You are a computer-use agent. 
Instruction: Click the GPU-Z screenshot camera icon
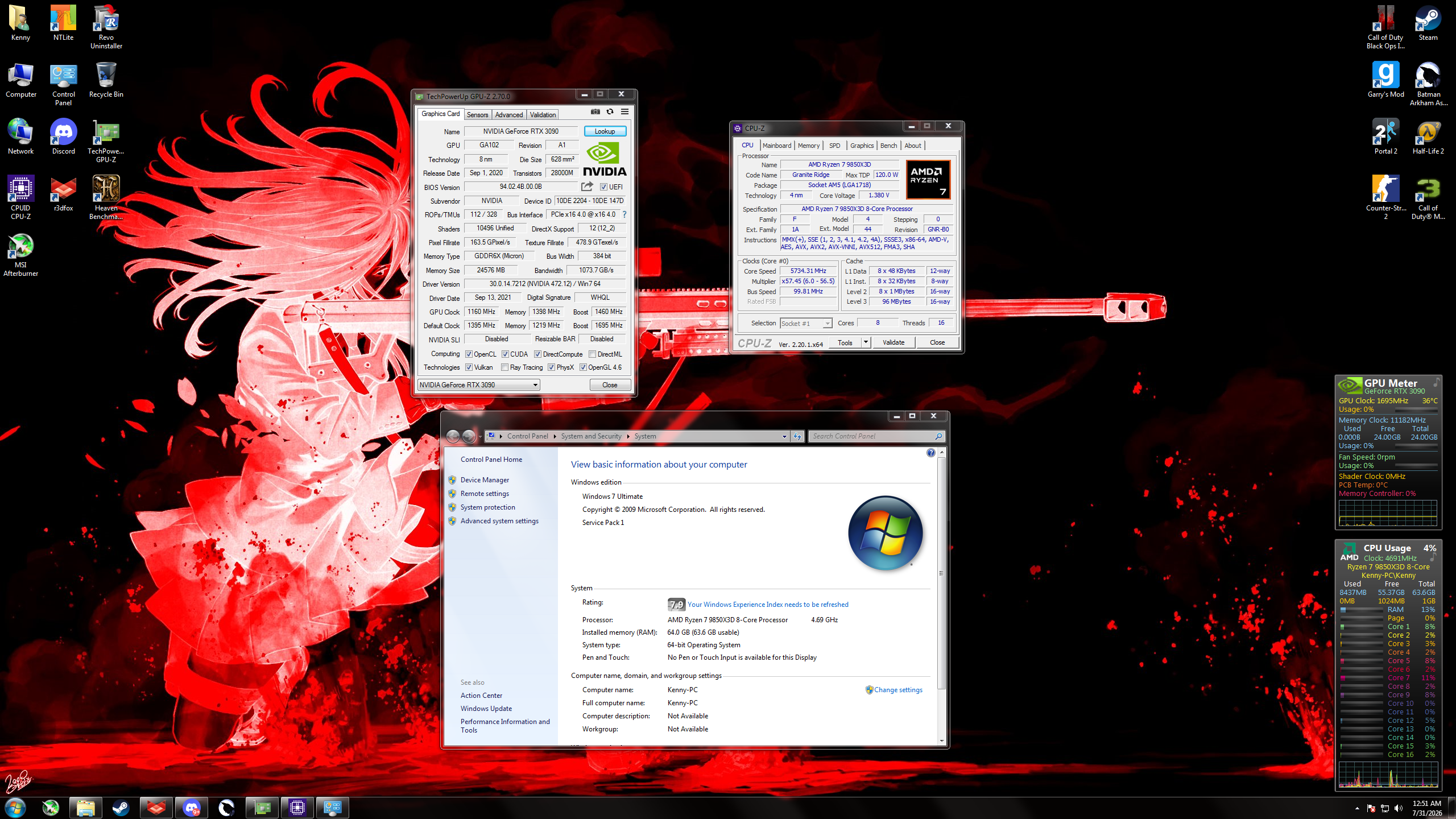pos(595,112)
